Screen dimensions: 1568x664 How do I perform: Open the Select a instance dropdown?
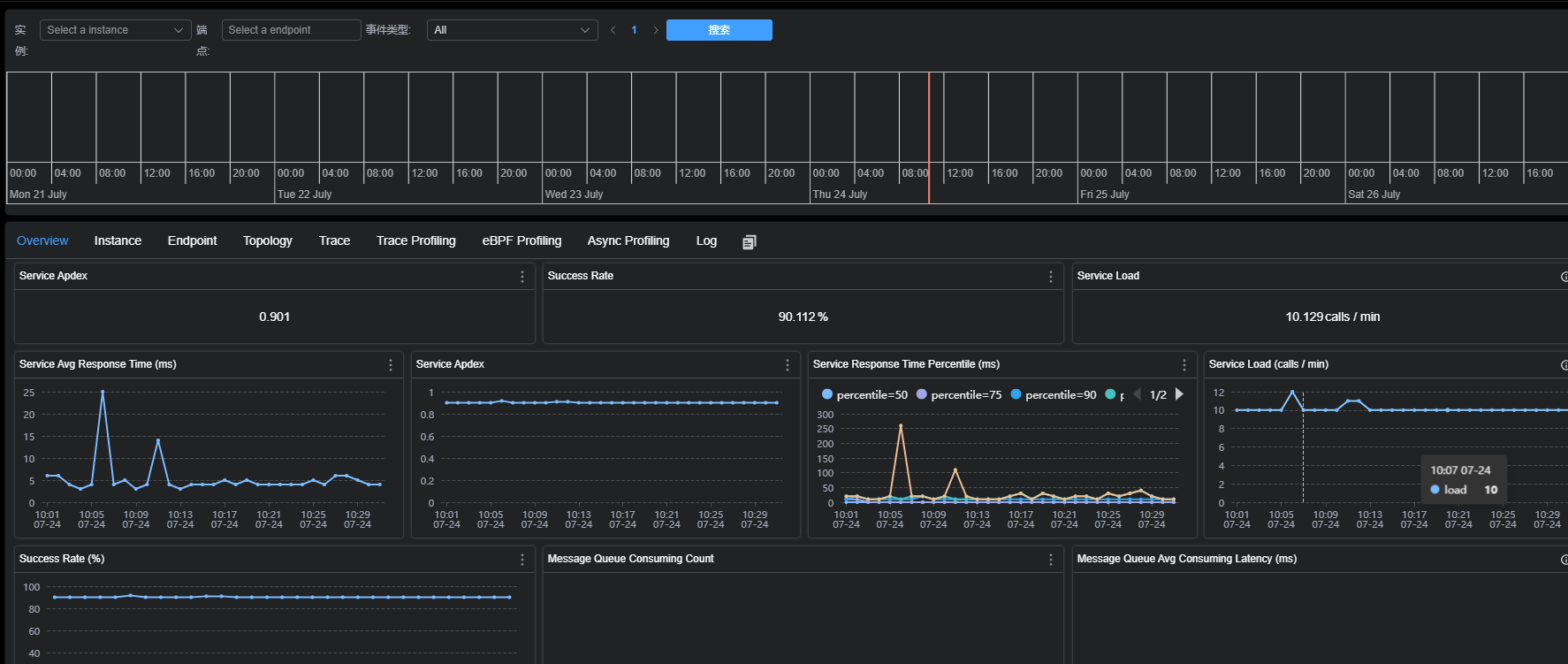(116, 30)
